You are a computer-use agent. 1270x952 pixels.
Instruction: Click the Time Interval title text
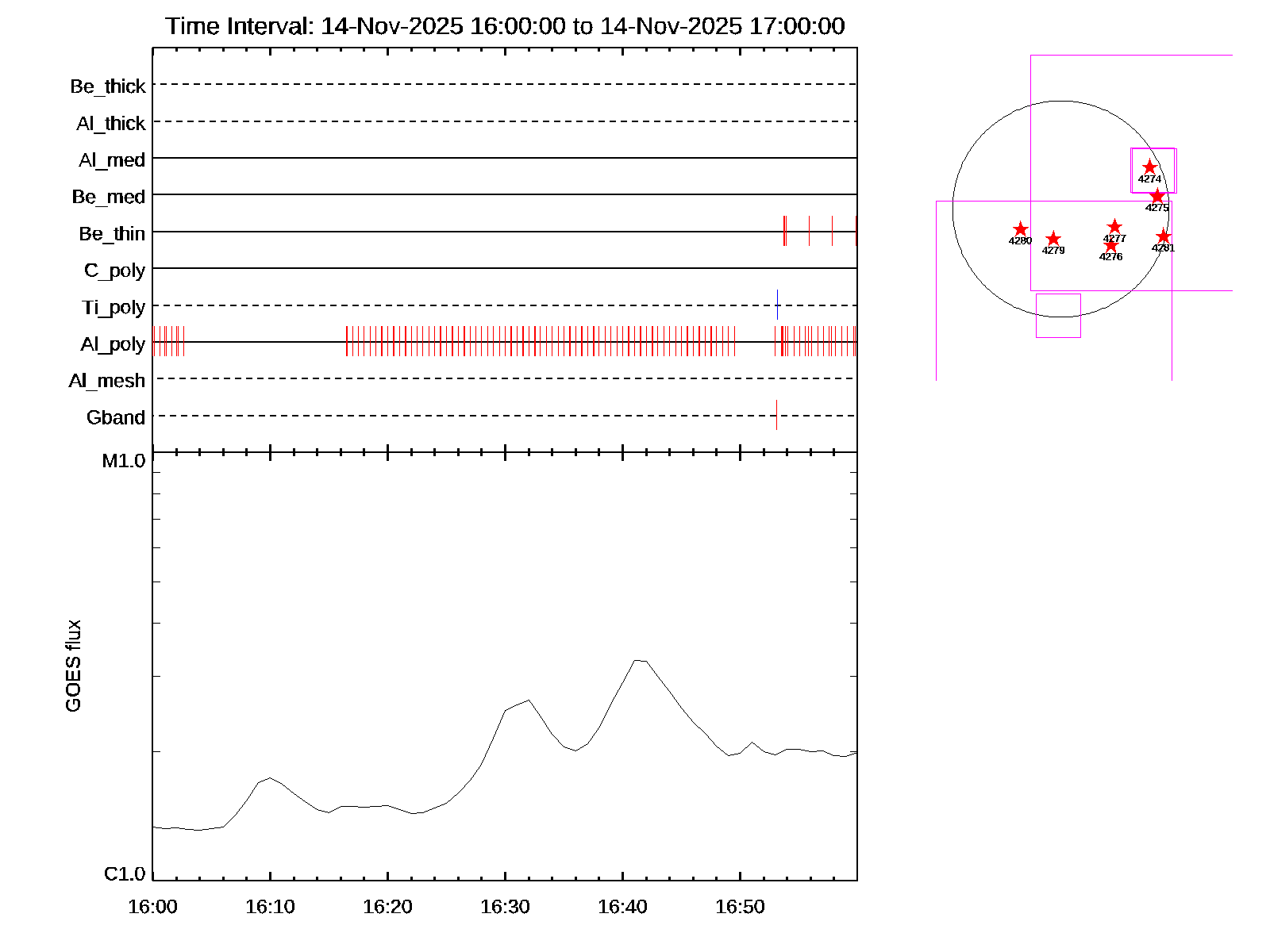pyautogui.click(x=505, y=26)
